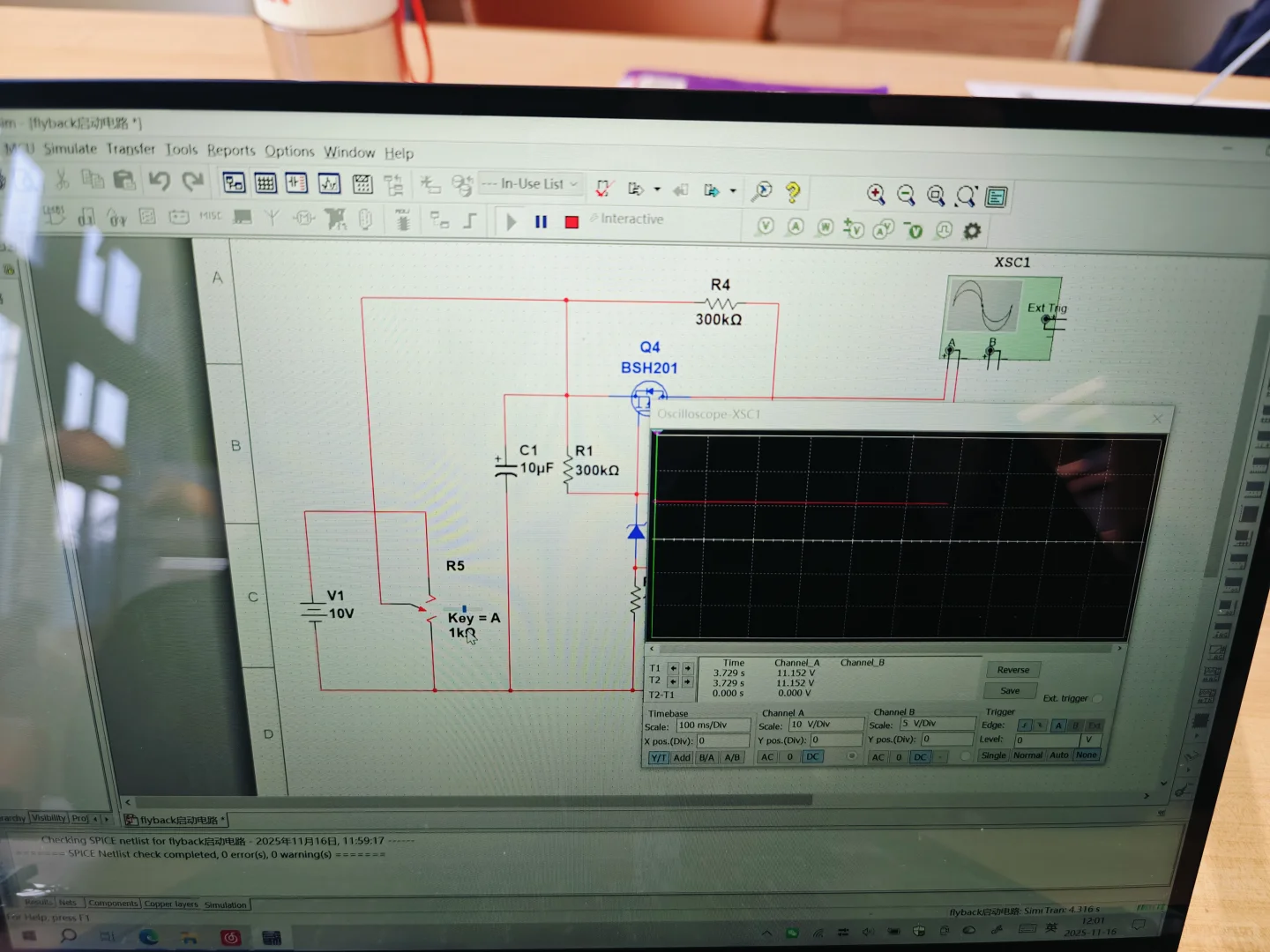Viewport: 1270px width, 952px height.
Task: Click the Reverse button on the oscilloscope
Action: pos(1012,669)
